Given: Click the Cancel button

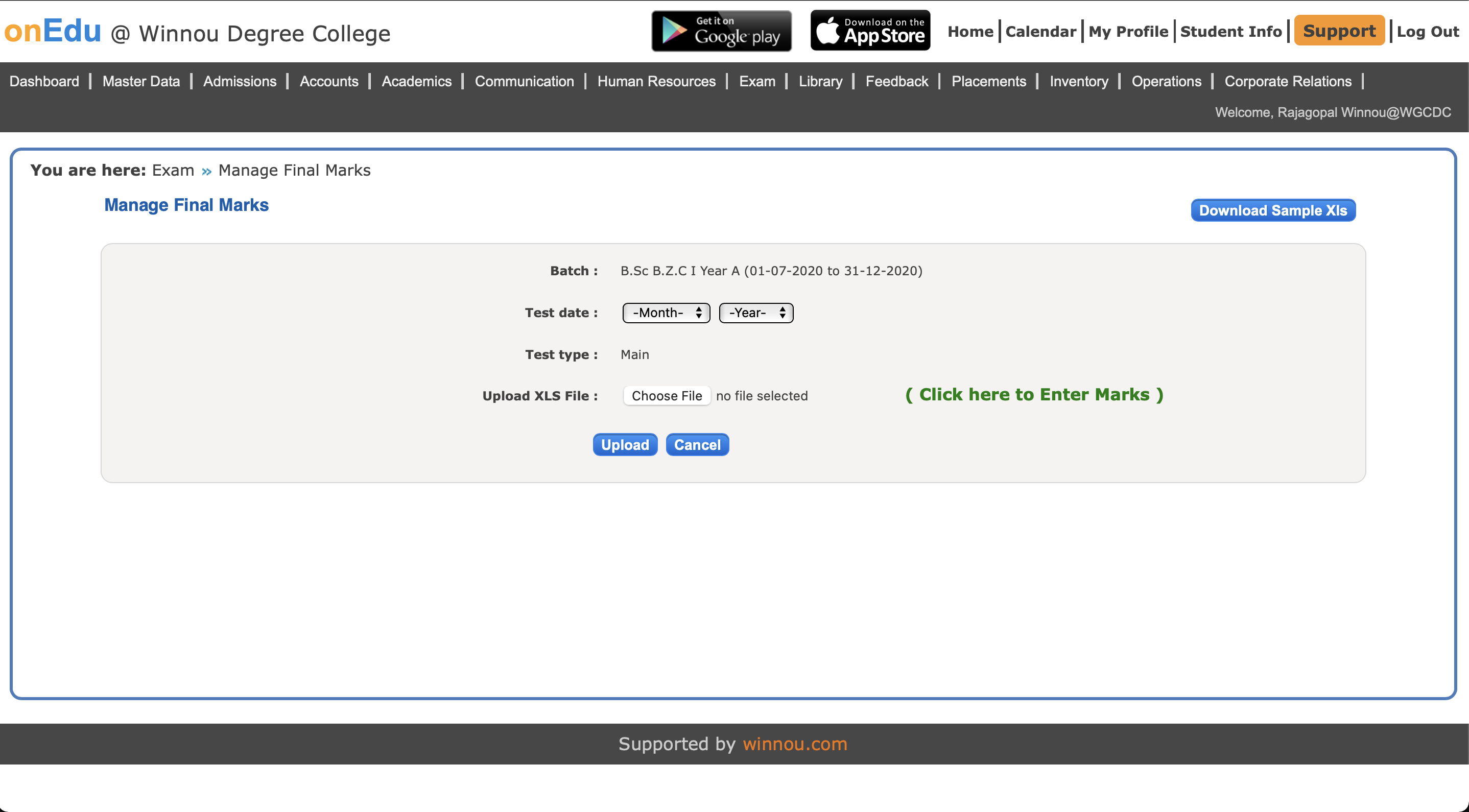Looking at the screenshot, I should (697, 445).
